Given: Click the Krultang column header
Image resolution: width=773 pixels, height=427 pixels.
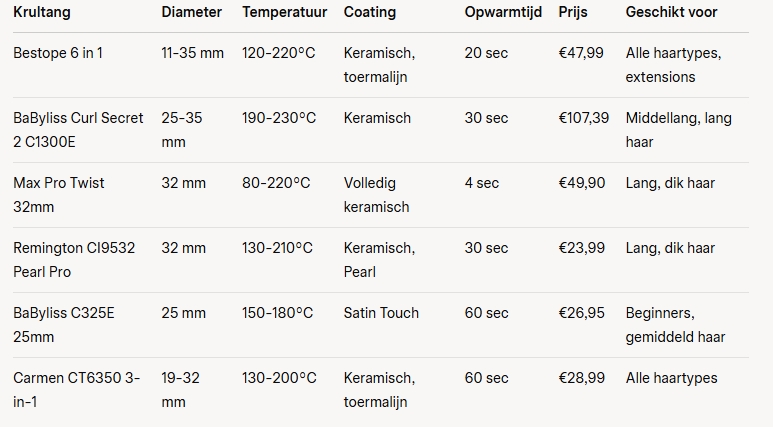Looking at the screenshot, I should click(42, 12).
